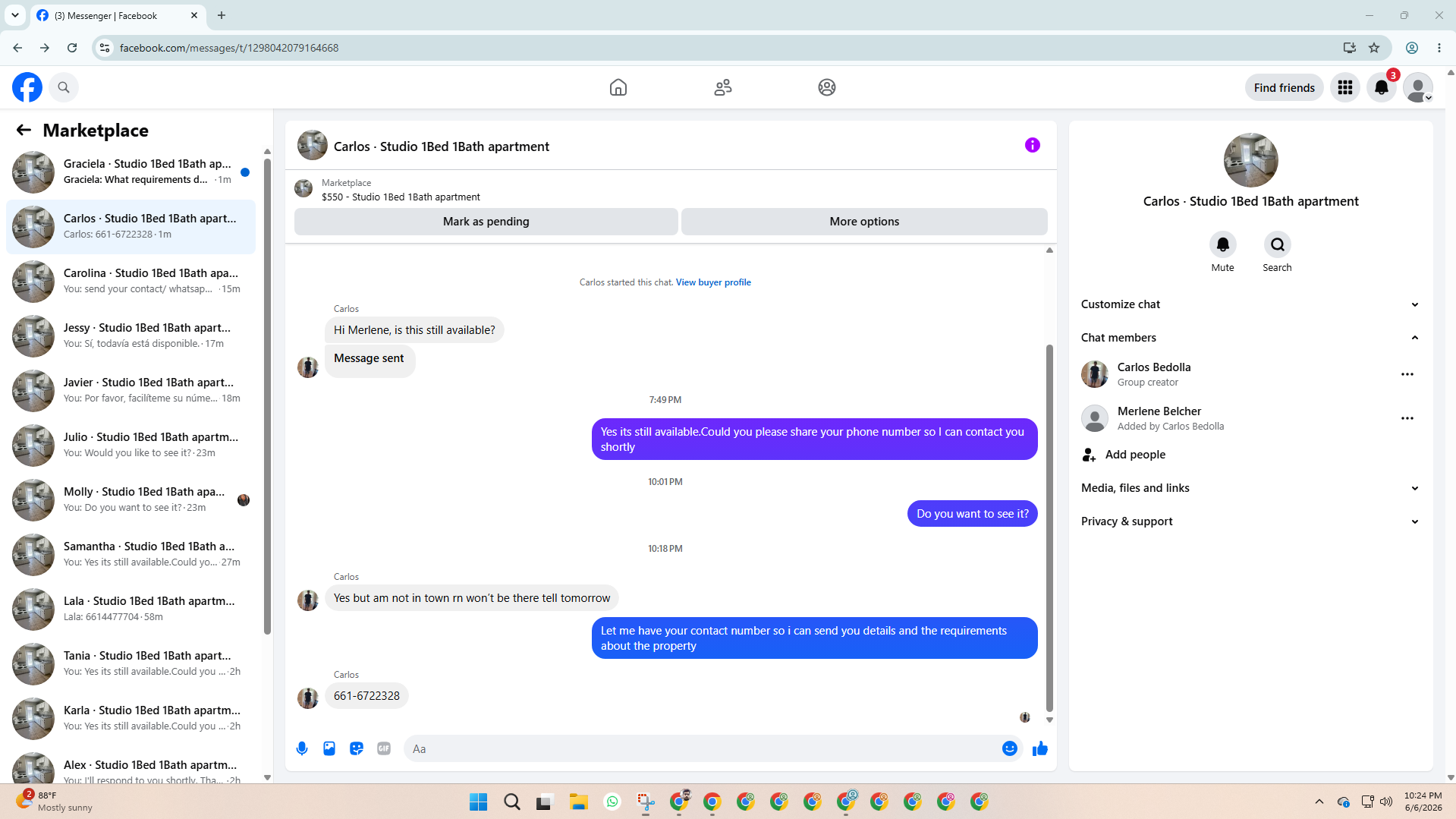Open the notifications bell

1382,87
